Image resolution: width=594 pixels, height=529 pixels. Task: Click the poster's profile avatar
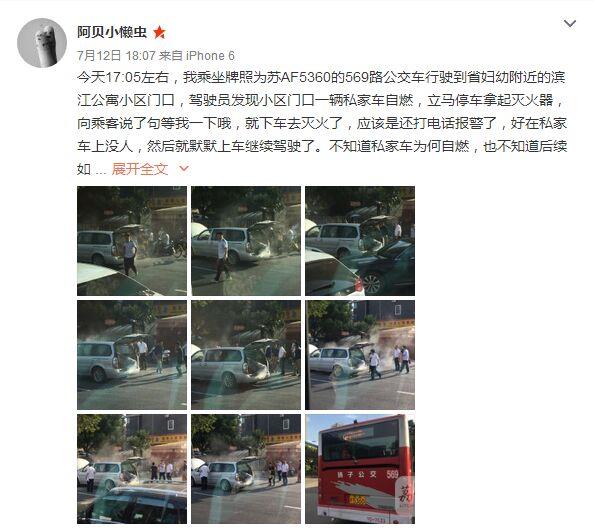[x=42, y=43]
